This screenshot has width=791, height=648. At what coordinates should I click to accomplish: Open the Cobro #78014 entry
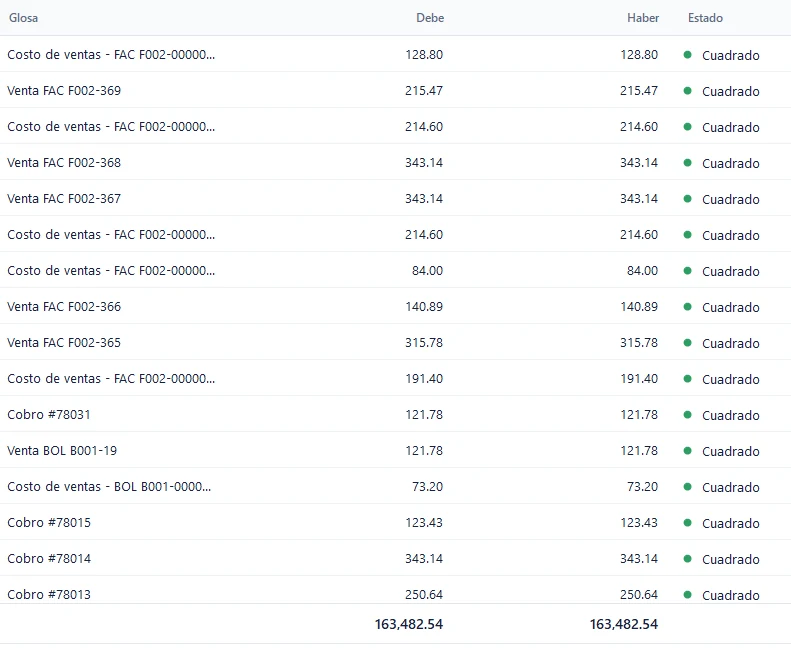tap(49, 559)
